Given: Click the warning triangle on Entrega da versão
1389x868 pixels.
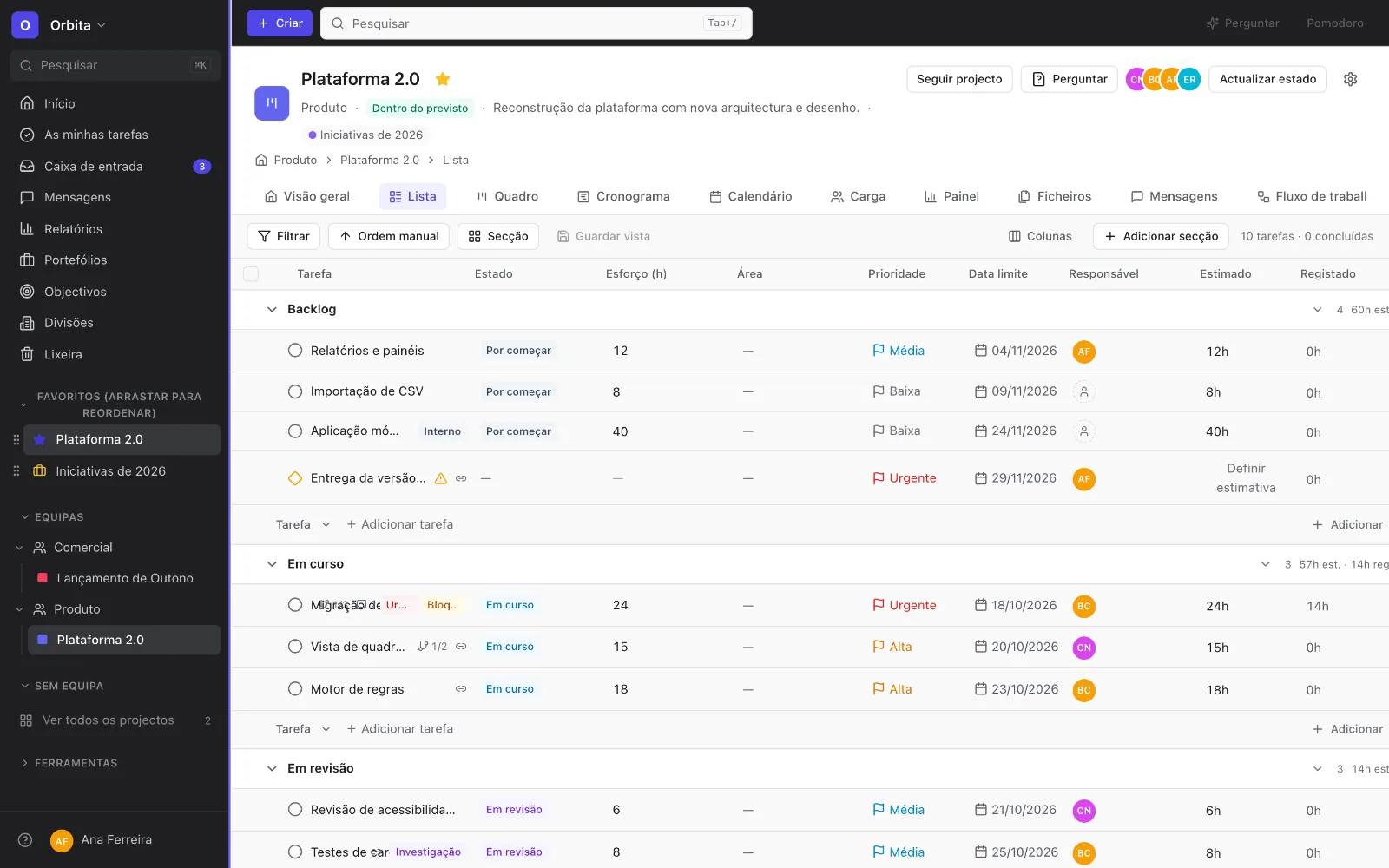Looking at the screenshot, I should tap(440, 478).
